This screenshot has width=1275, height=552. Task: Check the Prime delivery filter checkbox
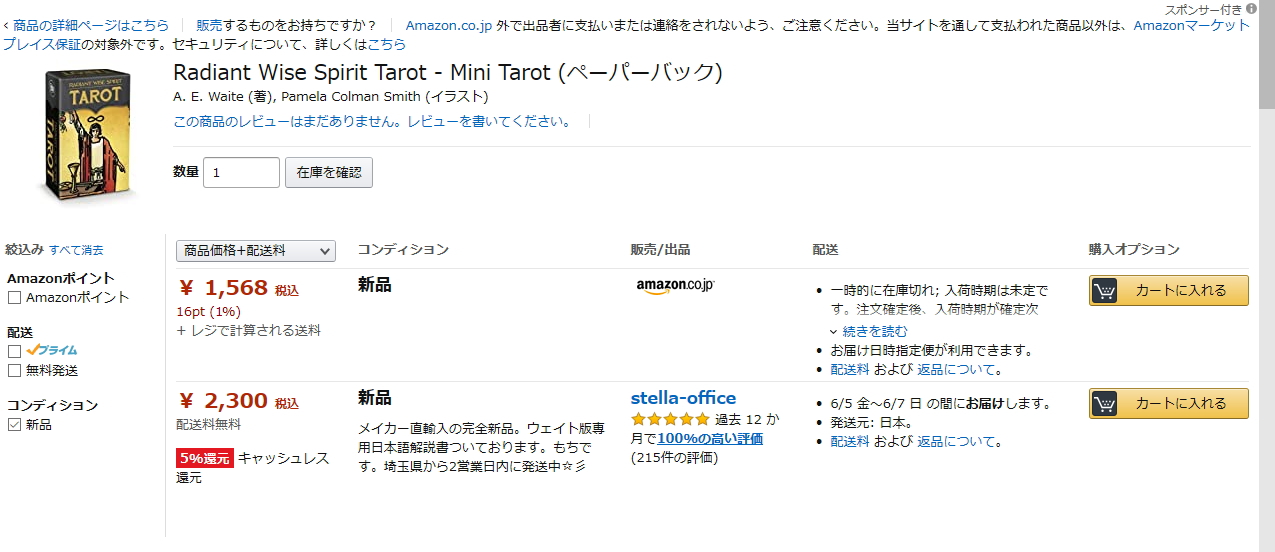[14, 351]
